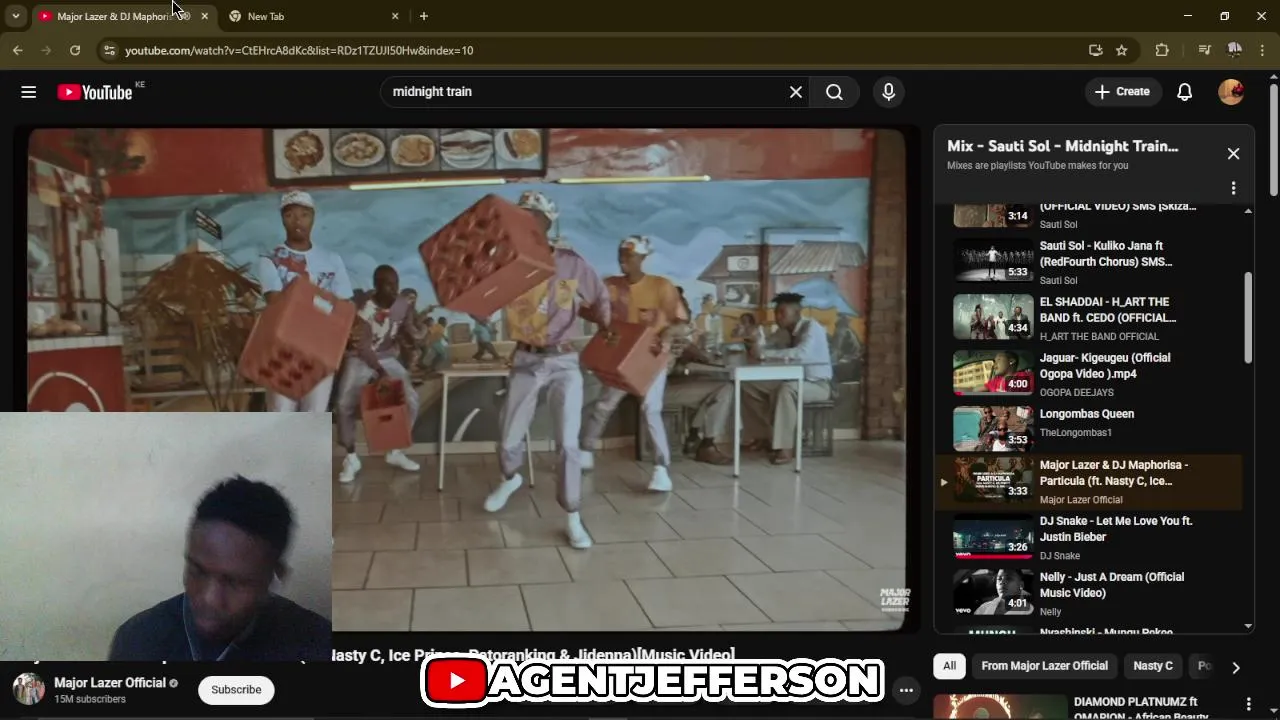Click the install app icon in address bar
The image size is (1280, 720).
pyautogui.click(x=1096, y=50)
